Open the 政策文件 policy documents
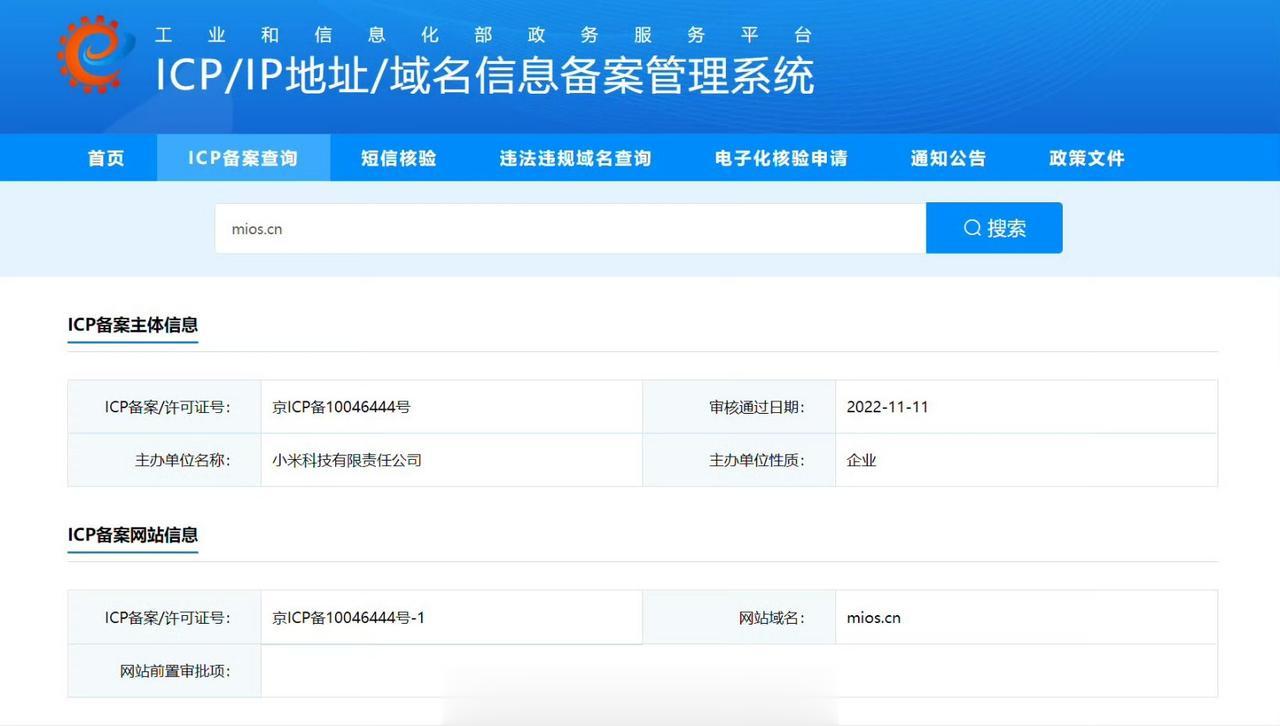Viewport: 1280px width, 726px height. tap(1086, 157)
